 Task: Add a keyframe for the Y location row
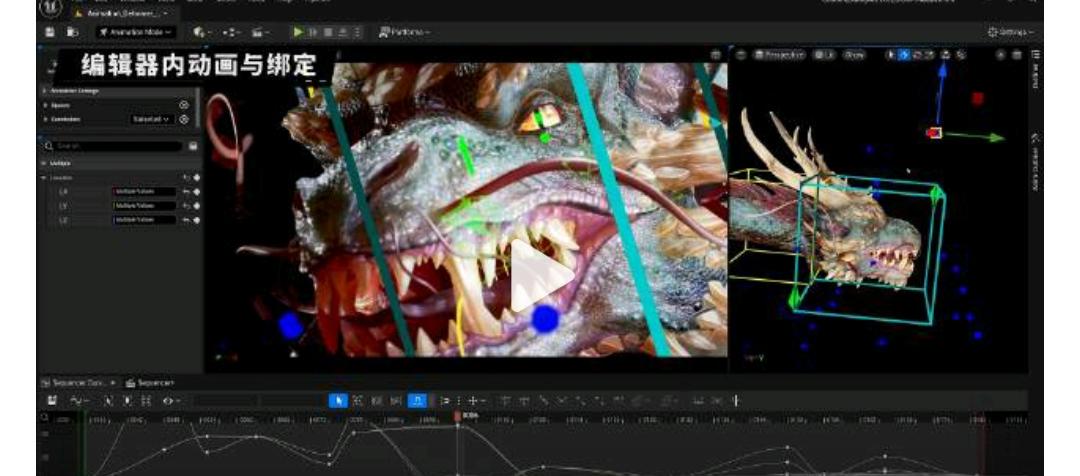coord(197,206)
